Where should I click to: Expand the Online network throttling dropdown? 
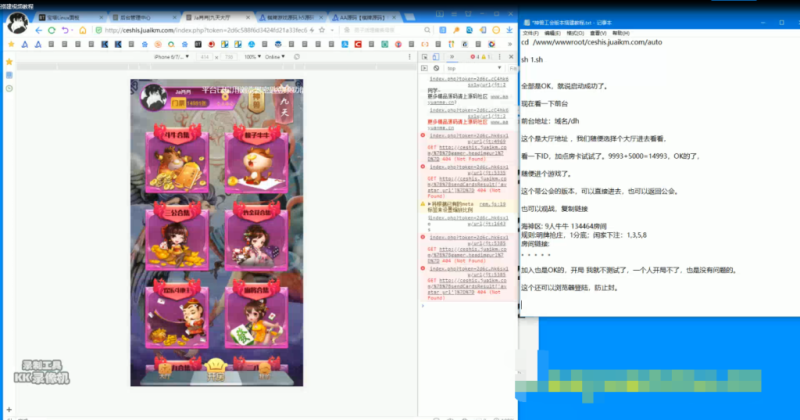click(272, 57)
